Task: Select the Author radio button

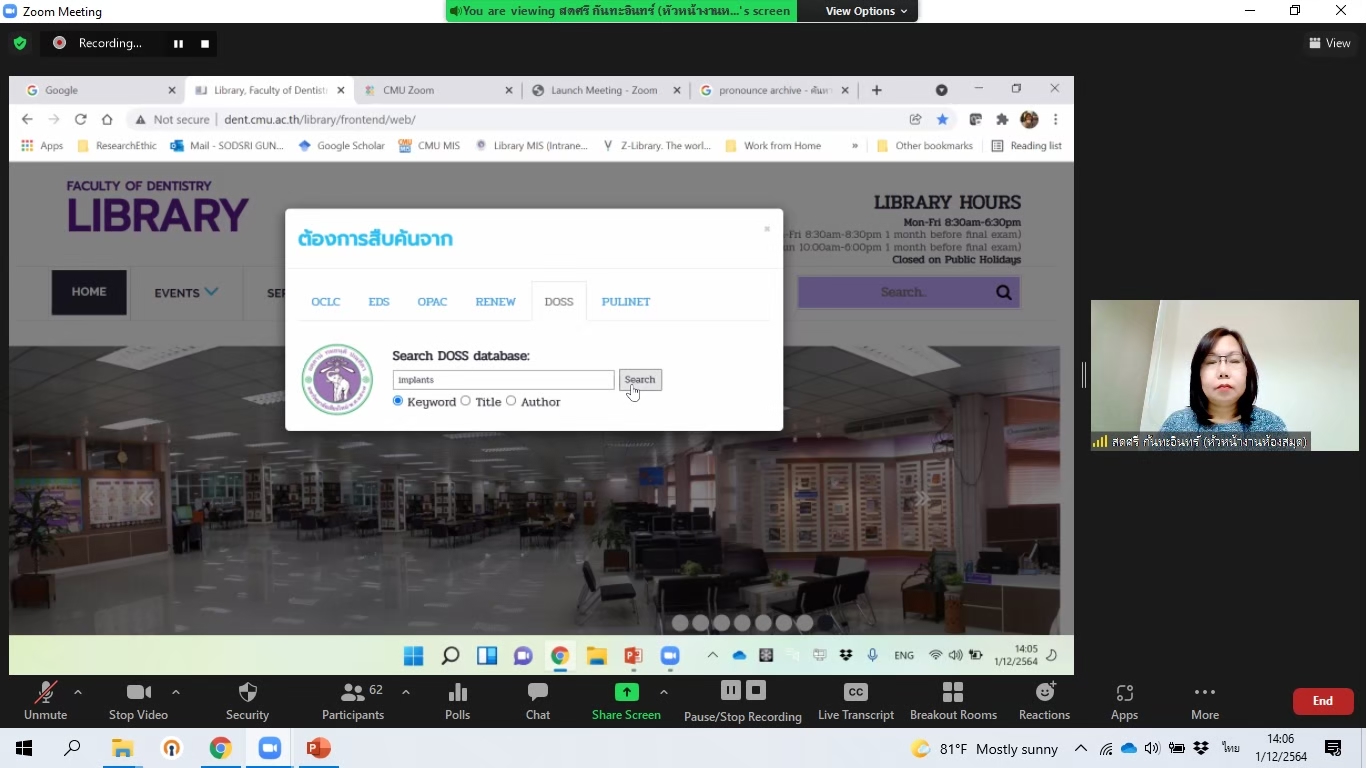Action: pyautogui.click(x=511, y=401)
